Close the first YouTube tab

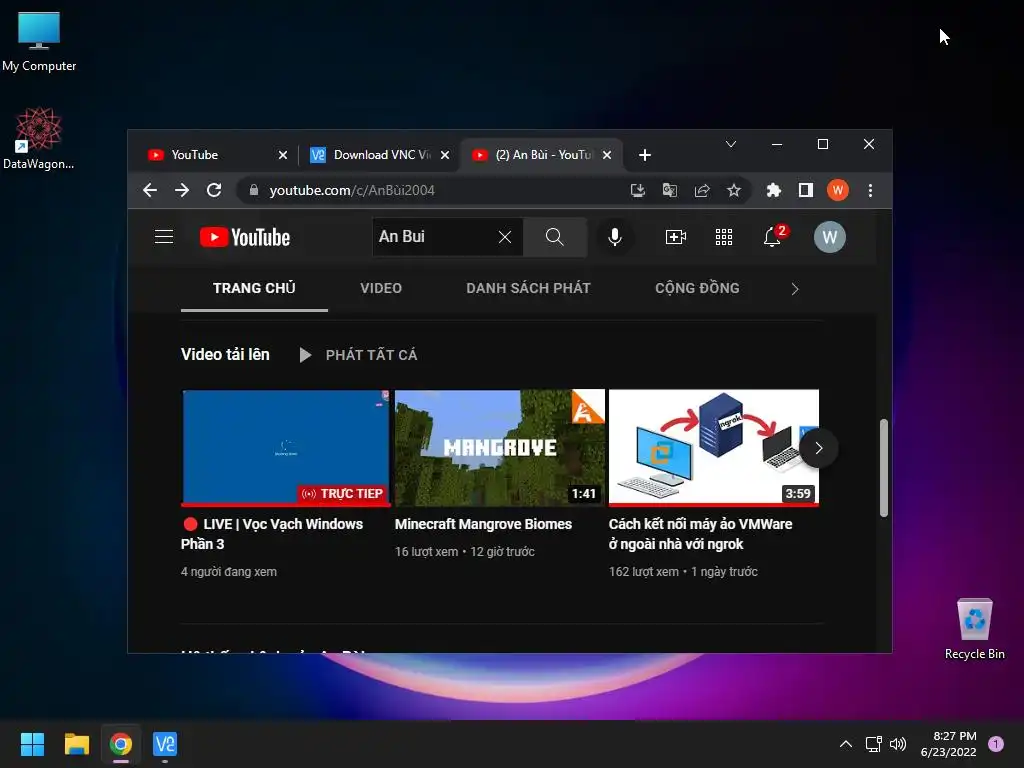(283, 155)
